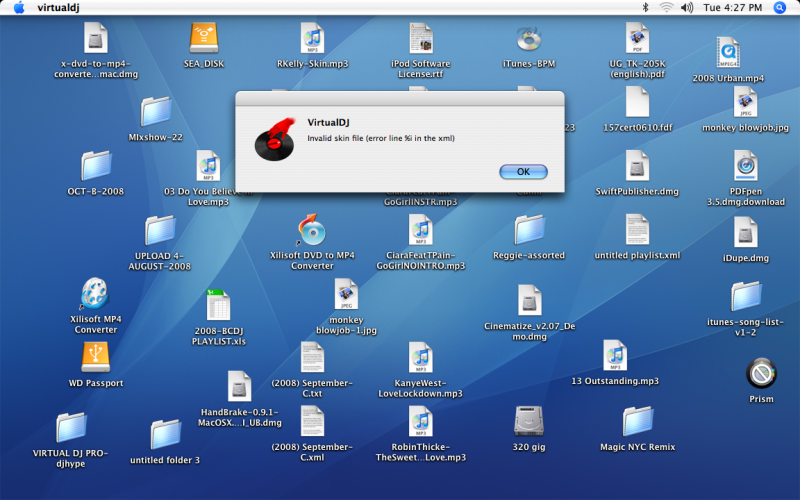Select the Prism application icon

coord(761,374)
